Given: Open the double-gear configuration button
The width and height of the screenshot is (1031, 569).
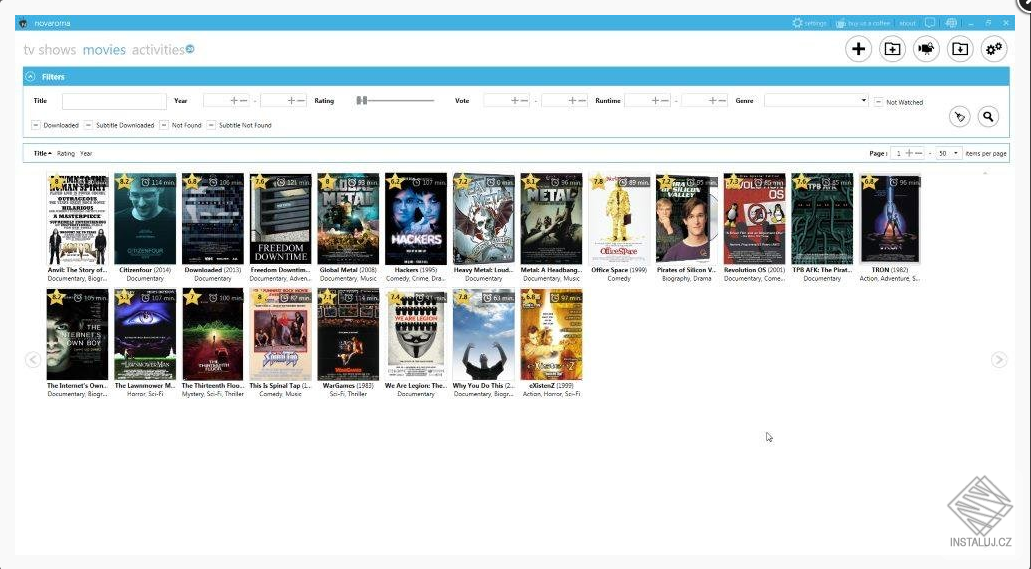Looking at the screenshot, I should point(994,49).
